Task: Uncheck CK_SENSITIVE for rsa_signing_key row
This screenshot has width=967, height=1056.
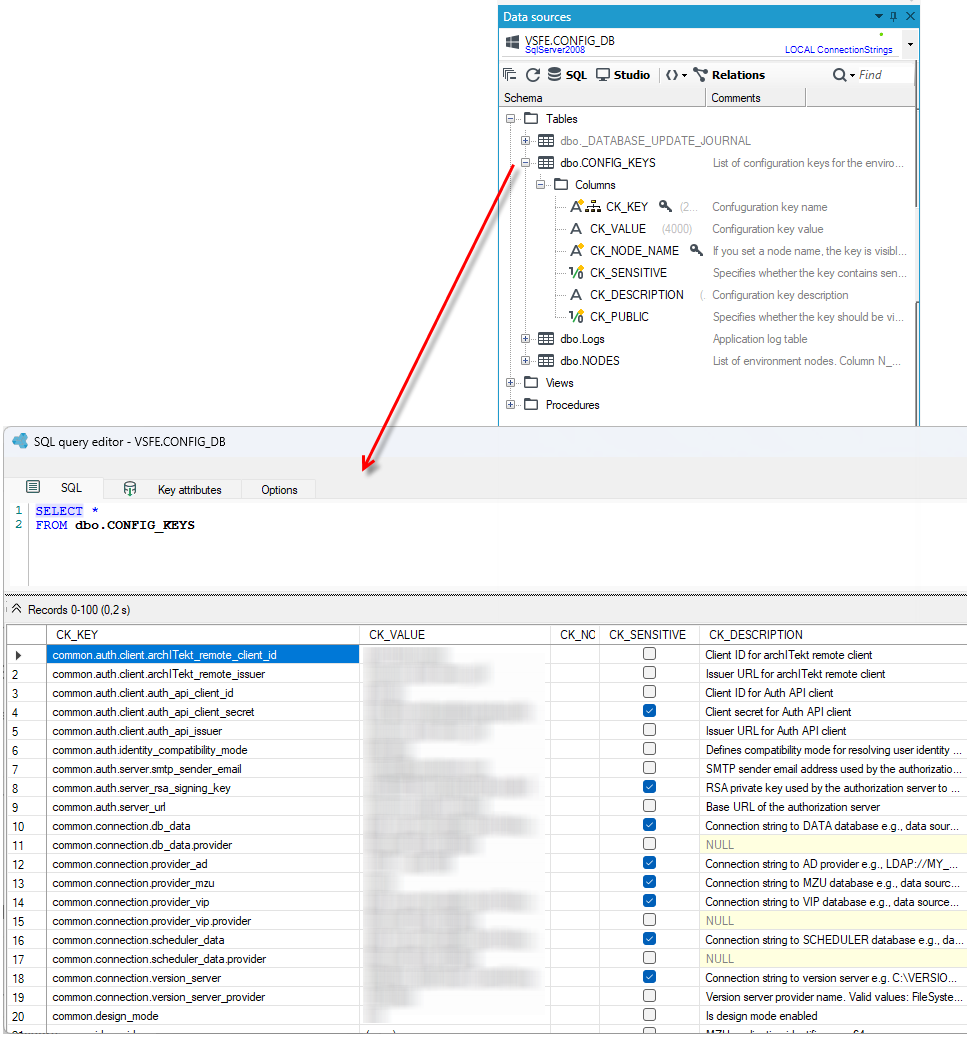Action: 649,787
